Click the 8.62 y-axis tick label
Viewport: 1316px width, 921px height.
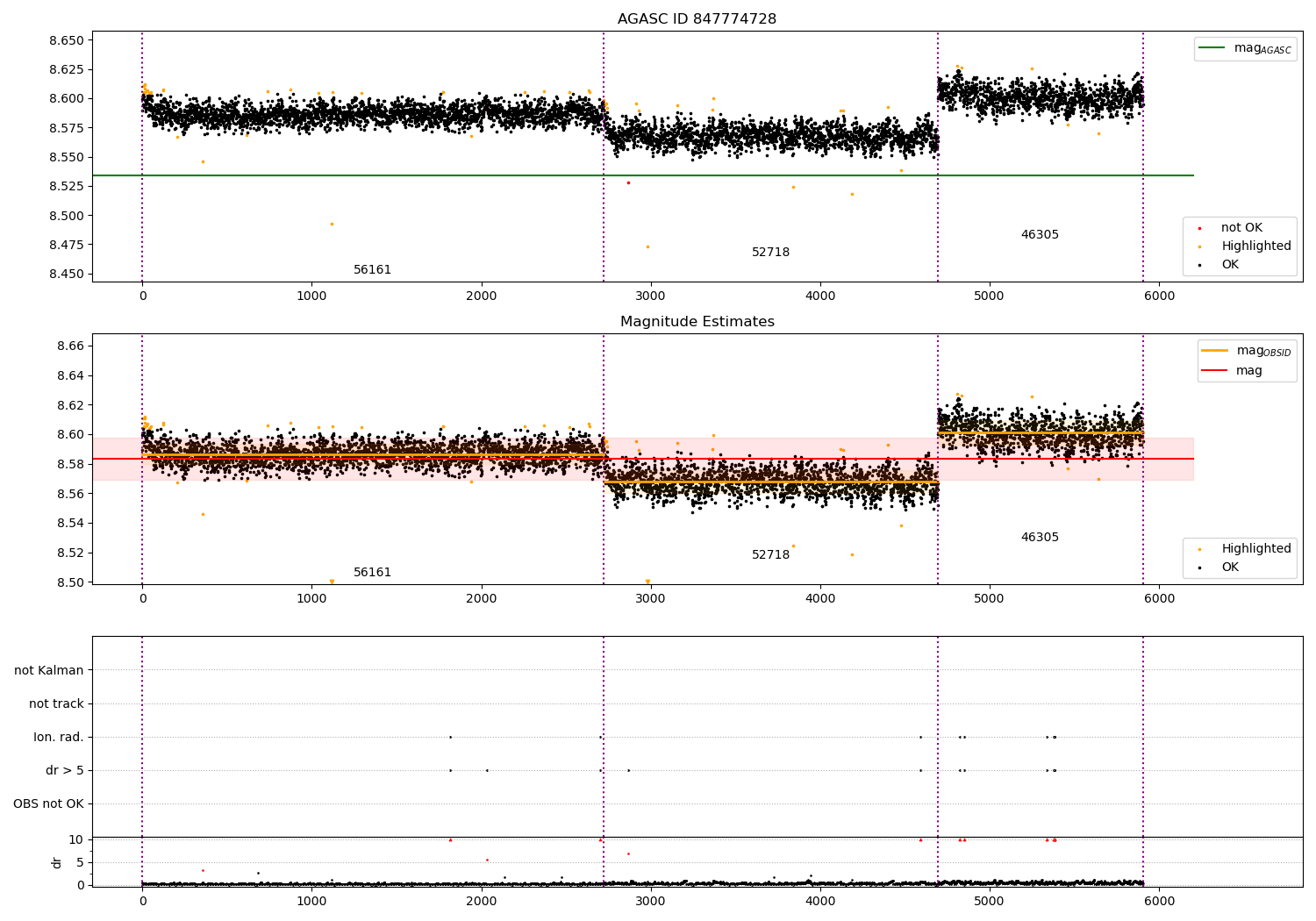(x=70, y=405)
